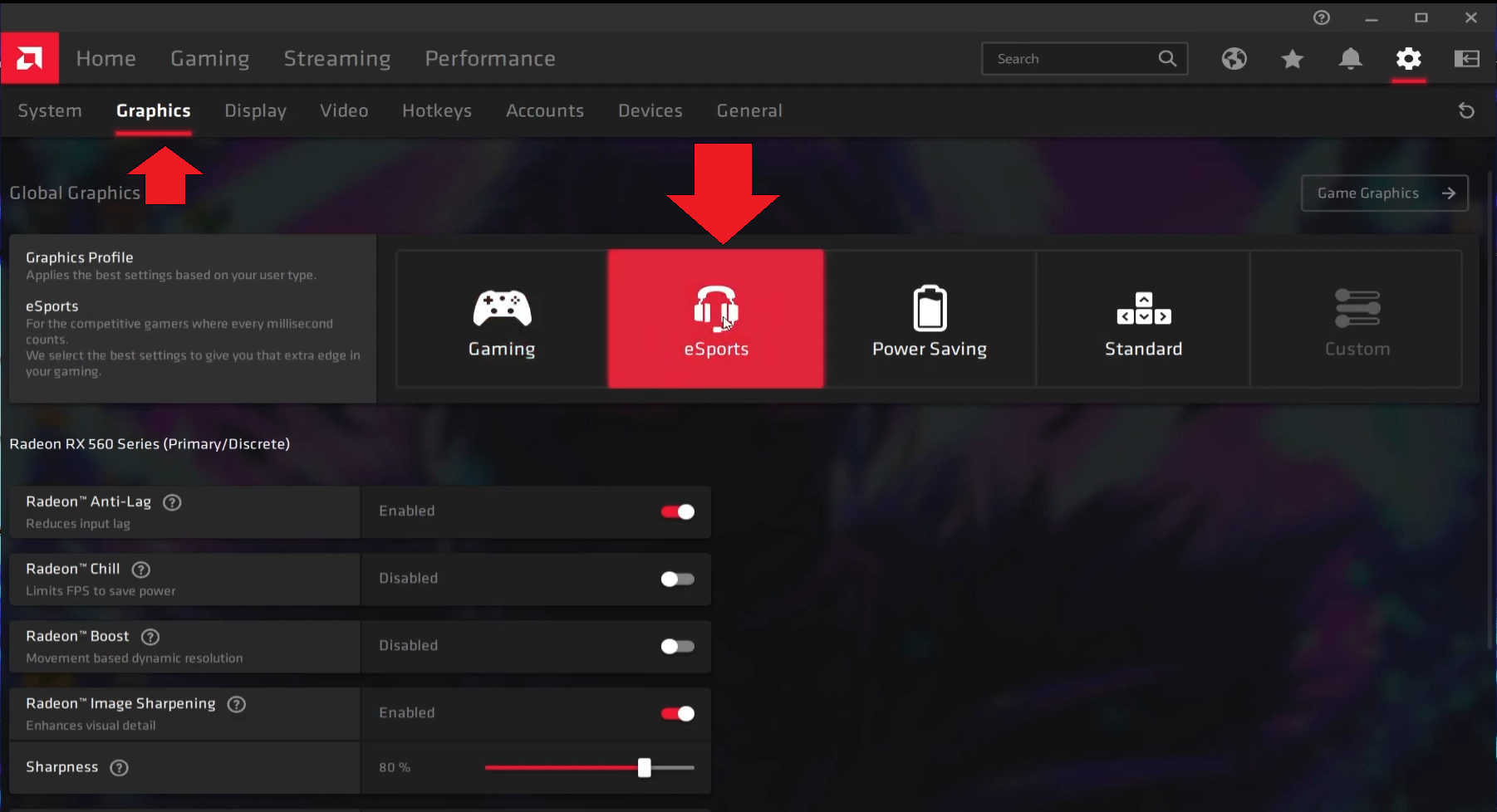Click the 80 % sharpness value
The image size is (1497, 812).
pyautogui.click(x=395, y=768)
